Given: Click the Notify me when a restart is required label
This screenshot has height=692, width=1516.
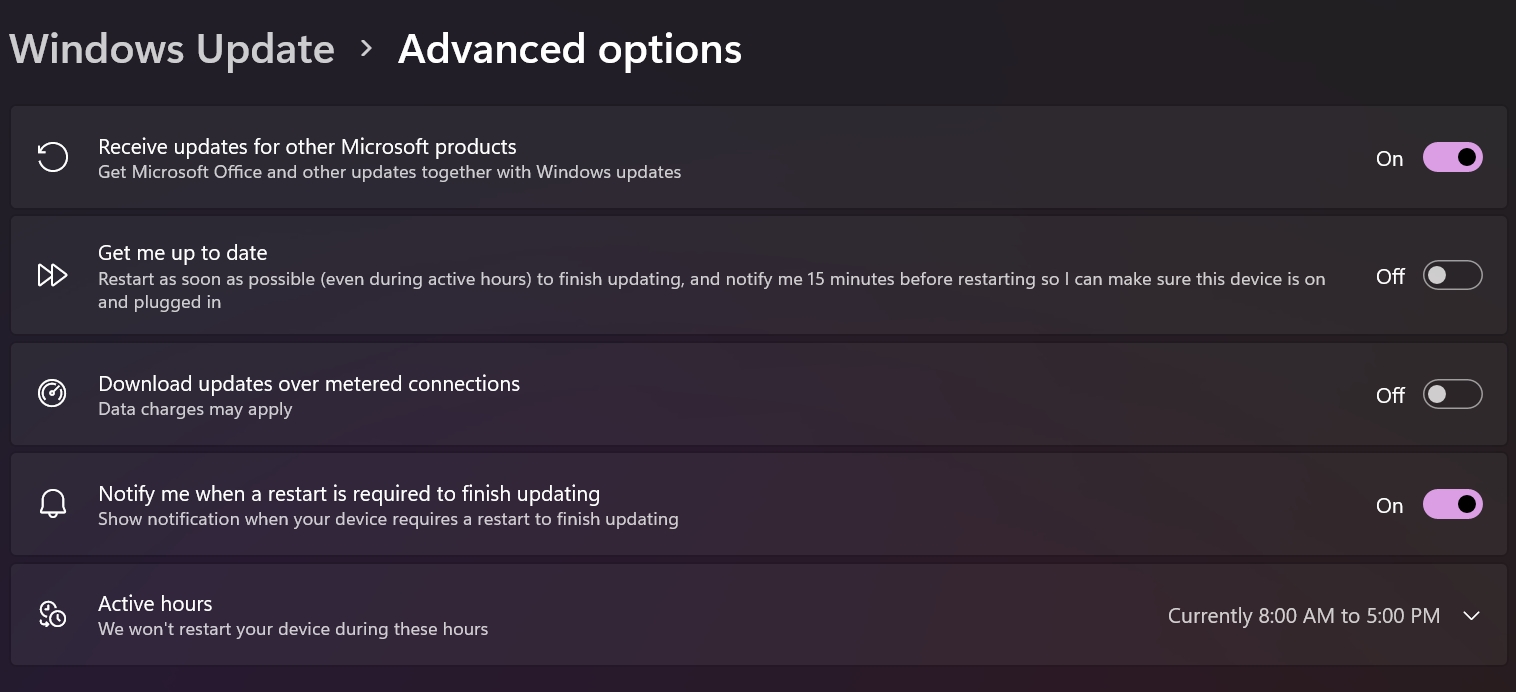Looking at the screenshot, I should pos(349,494).
